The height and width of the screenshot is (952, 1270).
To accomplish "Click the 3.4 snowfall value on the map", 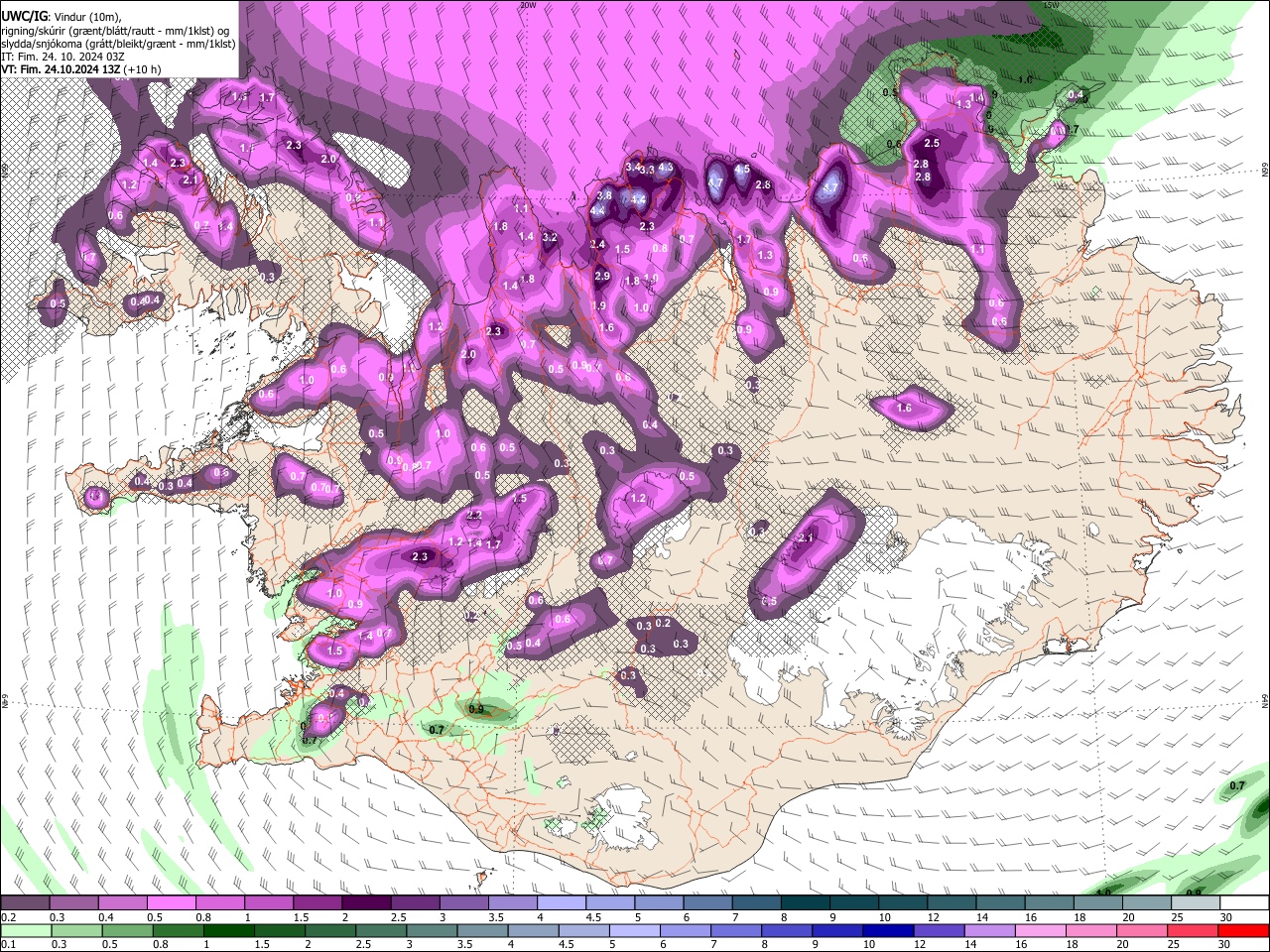I will coord(633,168).
